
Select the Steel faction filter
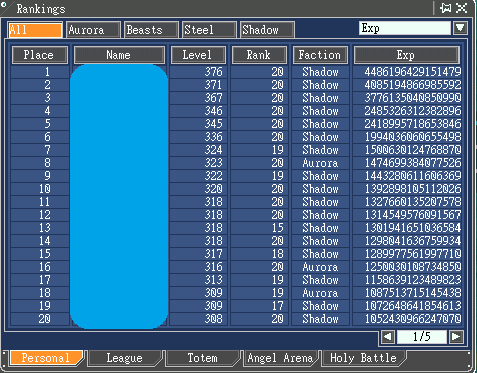[x=209, y=30]
